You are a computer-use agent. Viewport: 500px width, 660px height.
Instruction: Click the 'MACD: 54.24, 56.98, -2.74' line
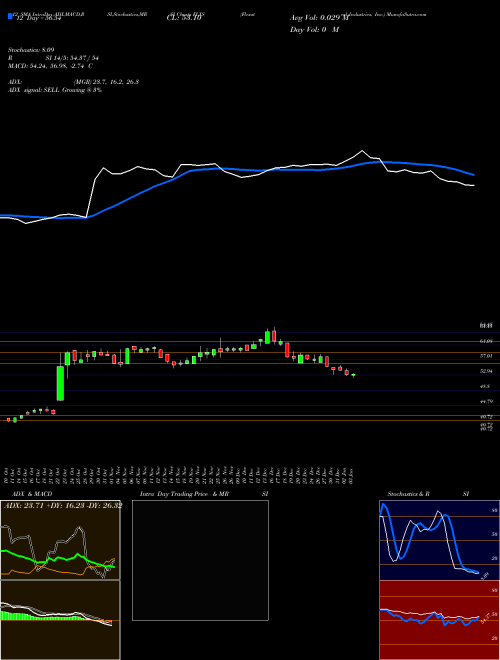(x=48, y=66)
